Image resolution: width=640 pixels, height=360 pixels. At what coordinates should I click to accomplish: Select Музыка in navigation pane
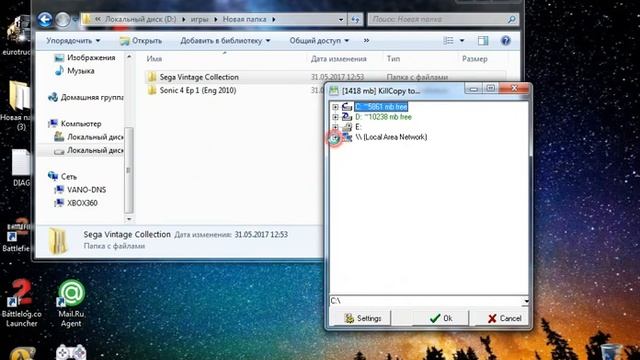pos(74,71)
